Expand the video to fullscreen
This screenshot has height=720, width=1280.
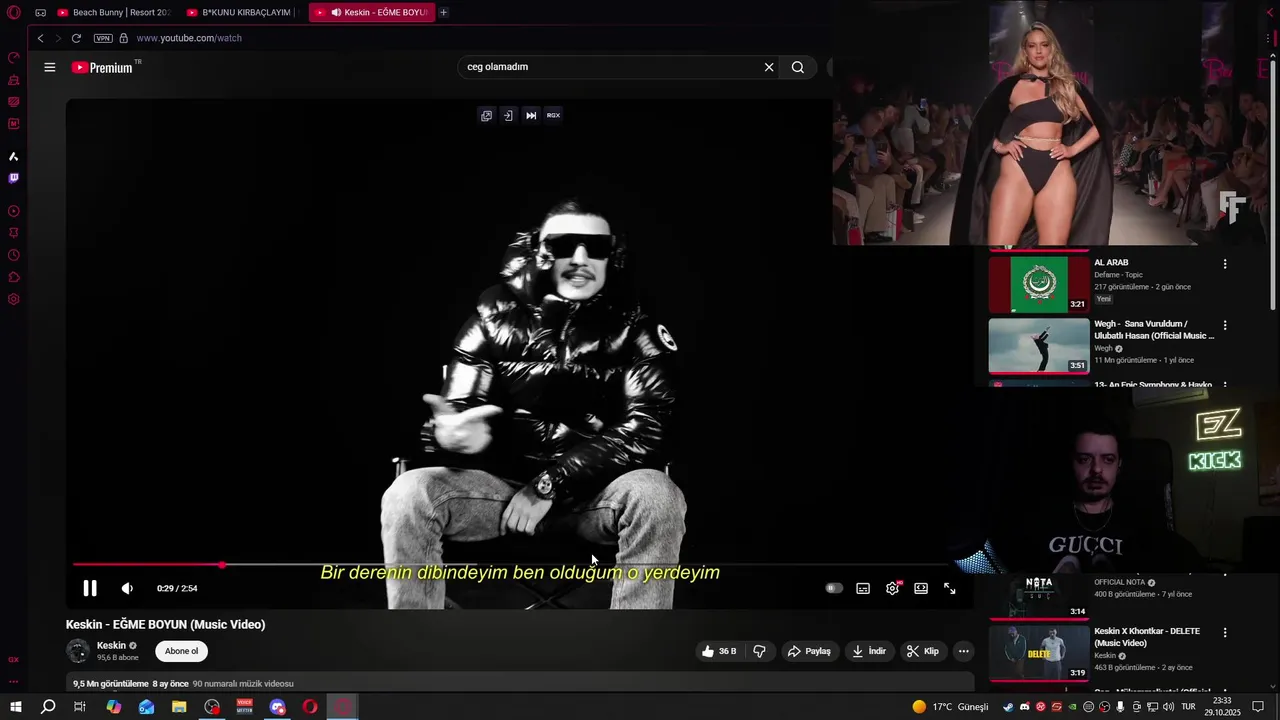[x=950, y=588]
